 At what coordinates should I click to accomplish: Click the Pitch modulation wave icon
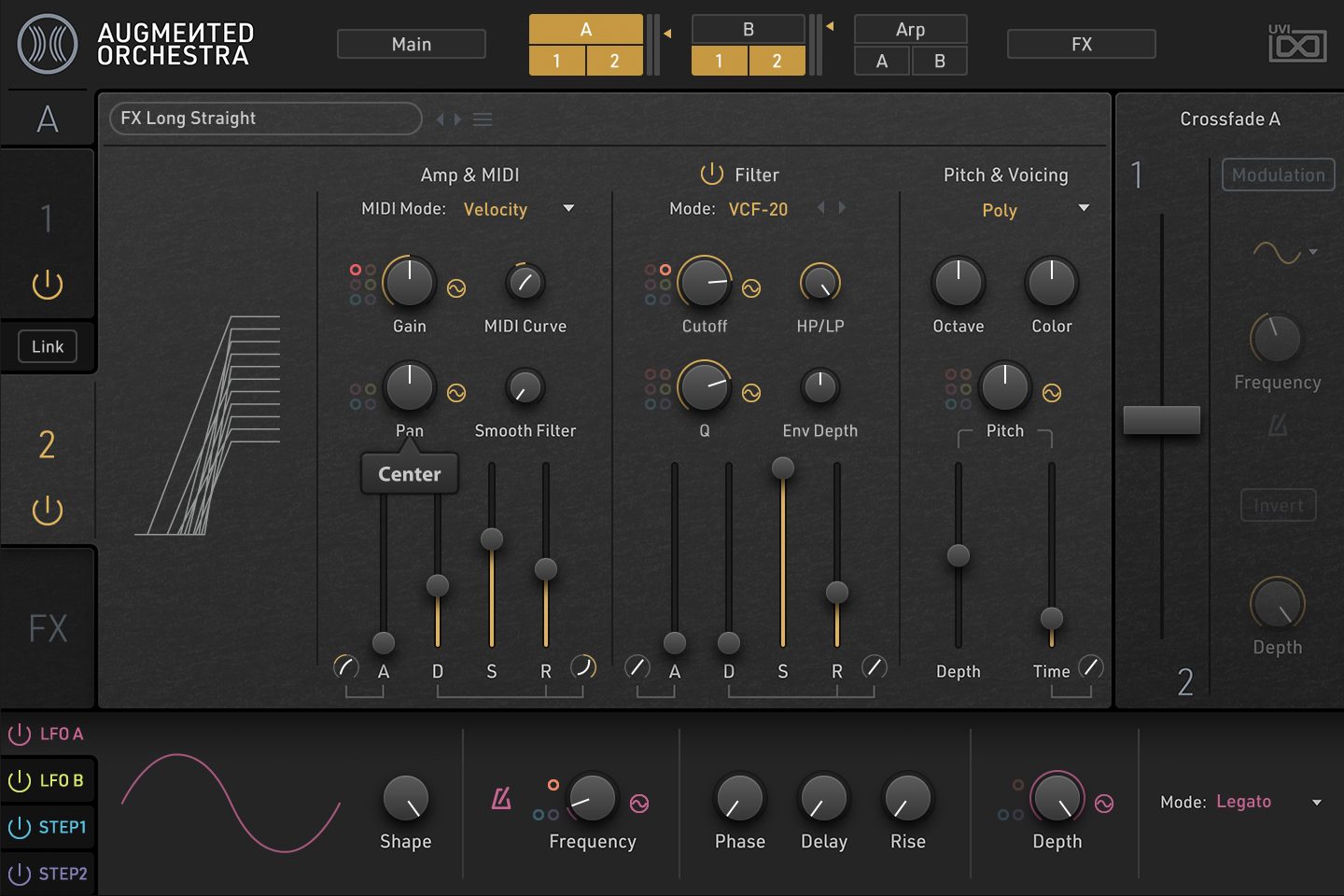1052,393
